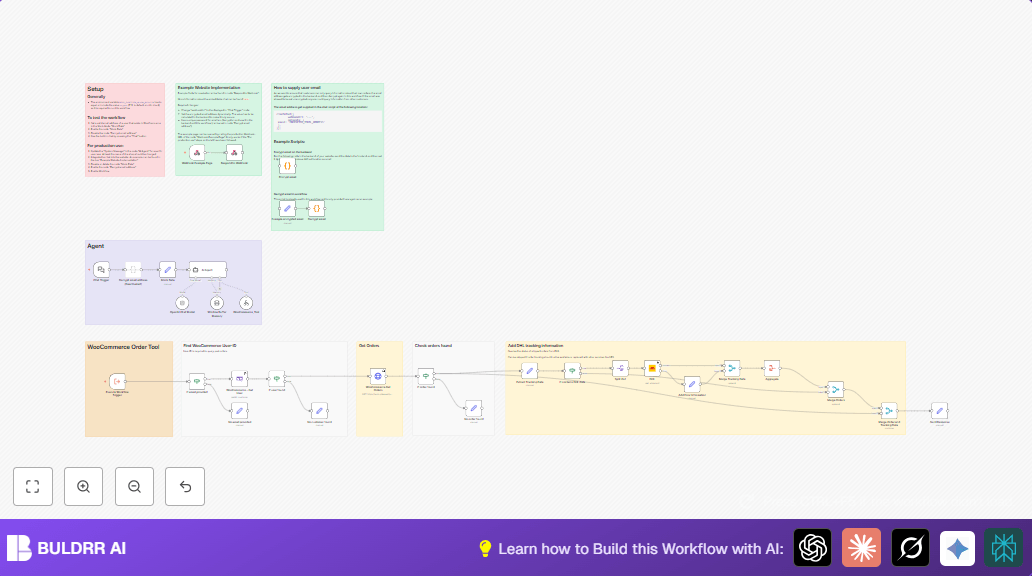Select the Merge Orders and Tracking Data node
Image resolution: width=1032 pixels, height=576 pixels.
[x=889, y=411]
